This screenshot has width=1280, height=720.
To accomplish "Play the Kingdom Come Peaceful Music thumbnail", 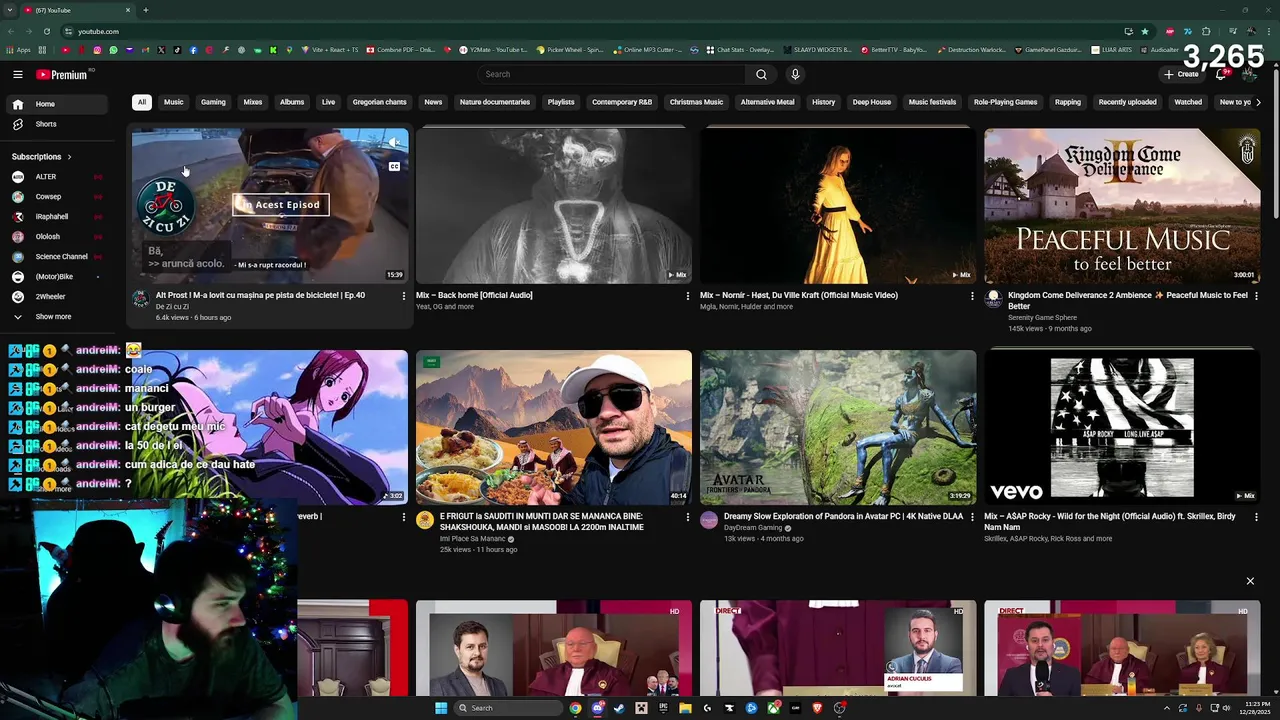I will [1122, 206].
